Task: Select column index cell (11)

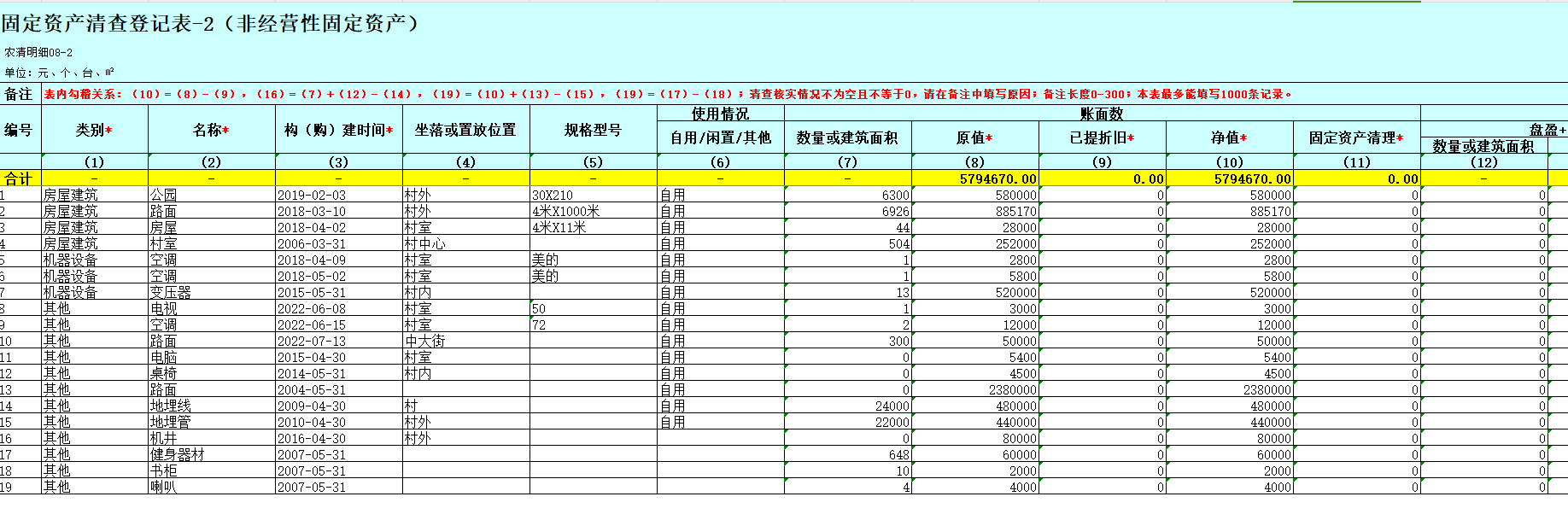Action: pyautogui.click(x=1356, y=161)
